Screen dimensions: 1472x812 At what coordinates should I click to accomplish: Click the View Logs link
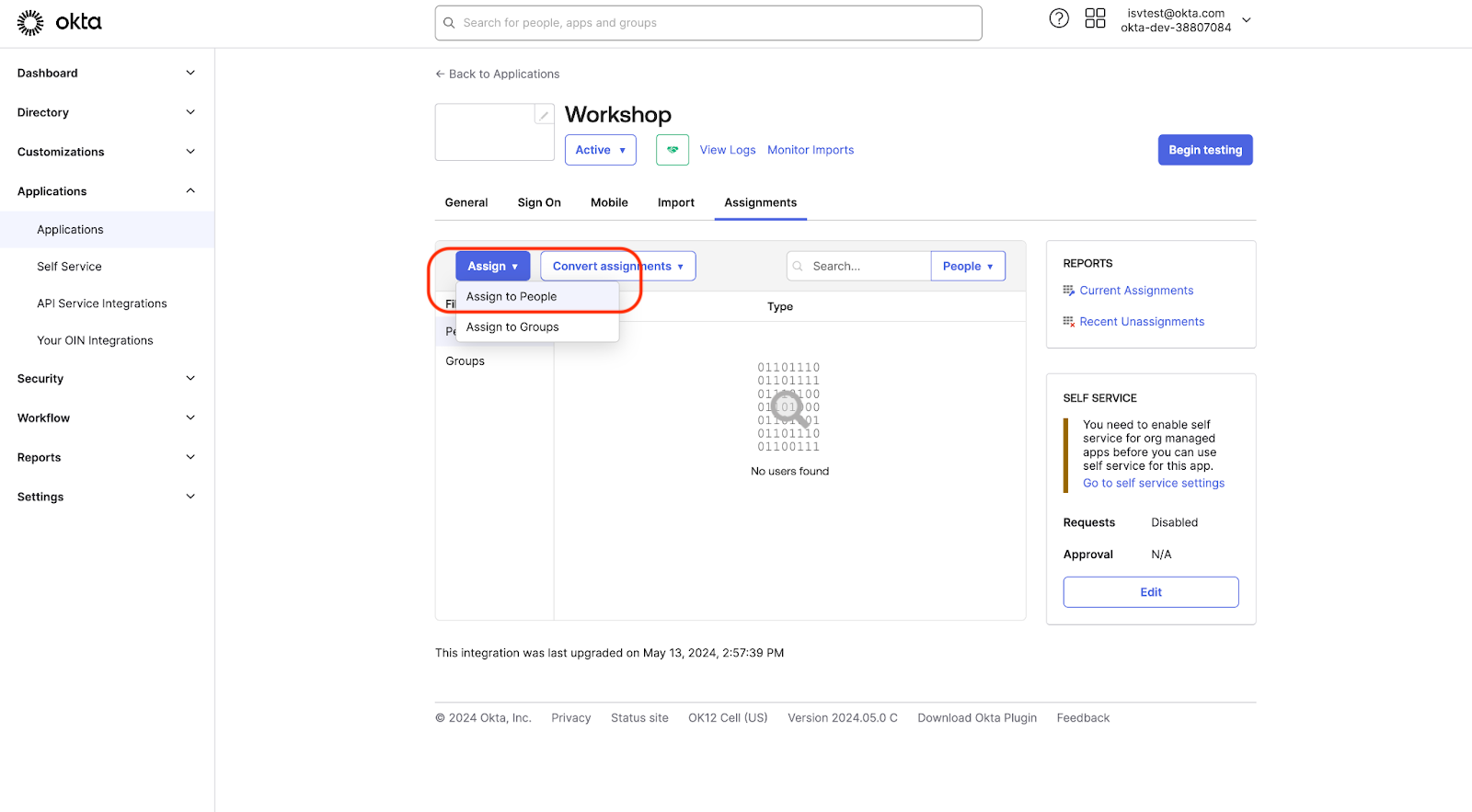[728, 150]
